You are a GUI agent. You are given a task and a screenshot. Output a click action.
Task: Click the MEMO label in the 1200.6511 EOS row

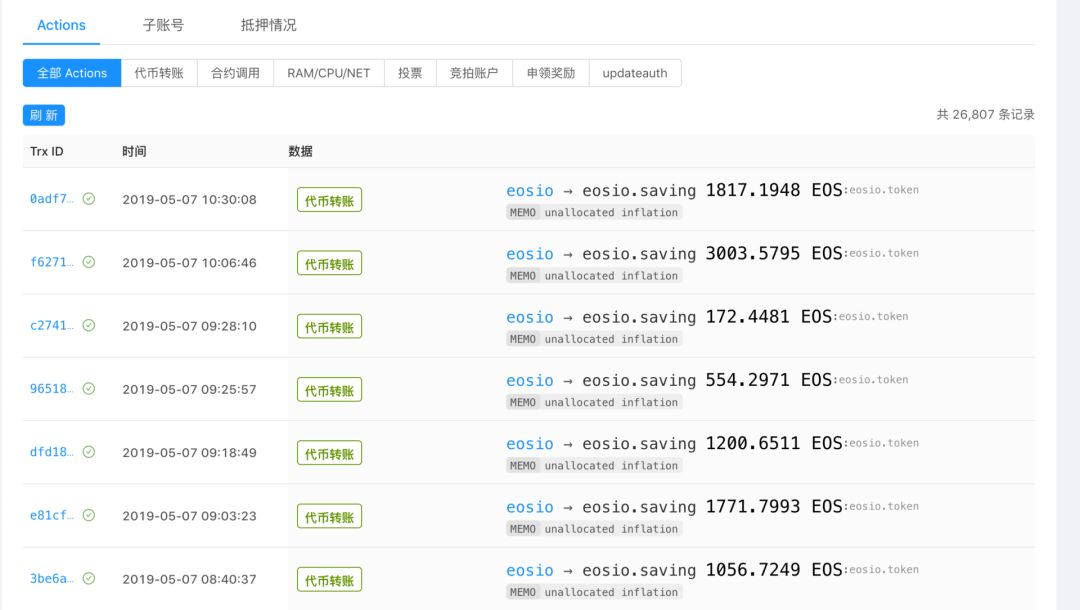coord(523,466)
